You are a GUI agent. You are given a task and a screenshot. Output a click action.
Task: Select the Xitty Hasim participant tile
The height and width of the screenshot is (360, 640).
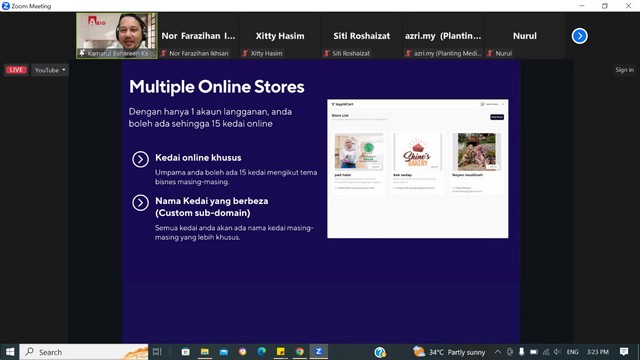(280, 36)
